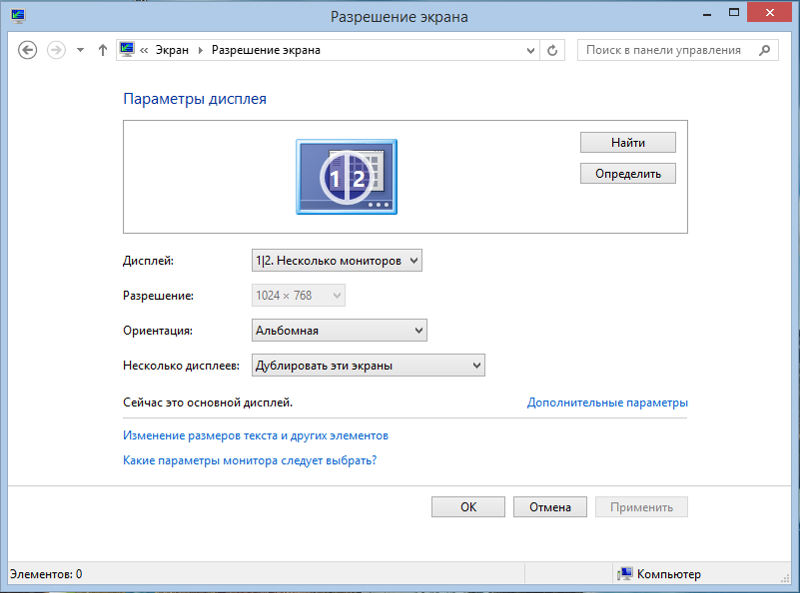800x593 pixels.
Task: Click the search magnifier icon
Action: click(764, 50)
